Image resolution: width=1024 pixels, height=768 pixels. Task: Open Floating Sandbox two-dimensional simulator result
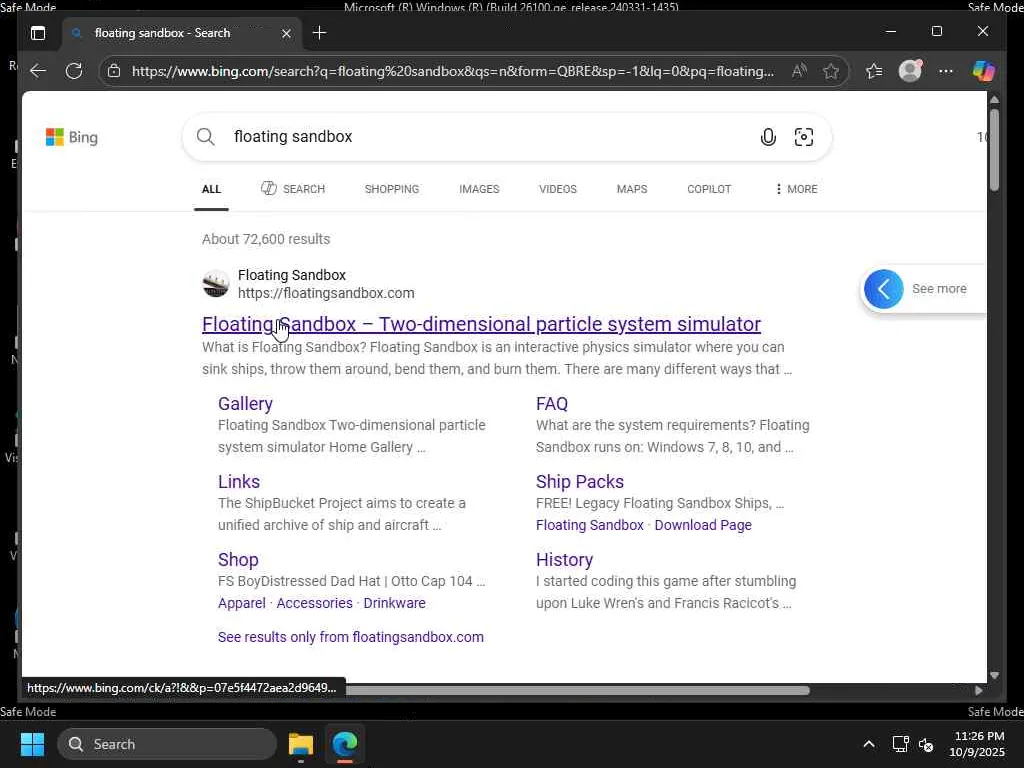[481, 324]
